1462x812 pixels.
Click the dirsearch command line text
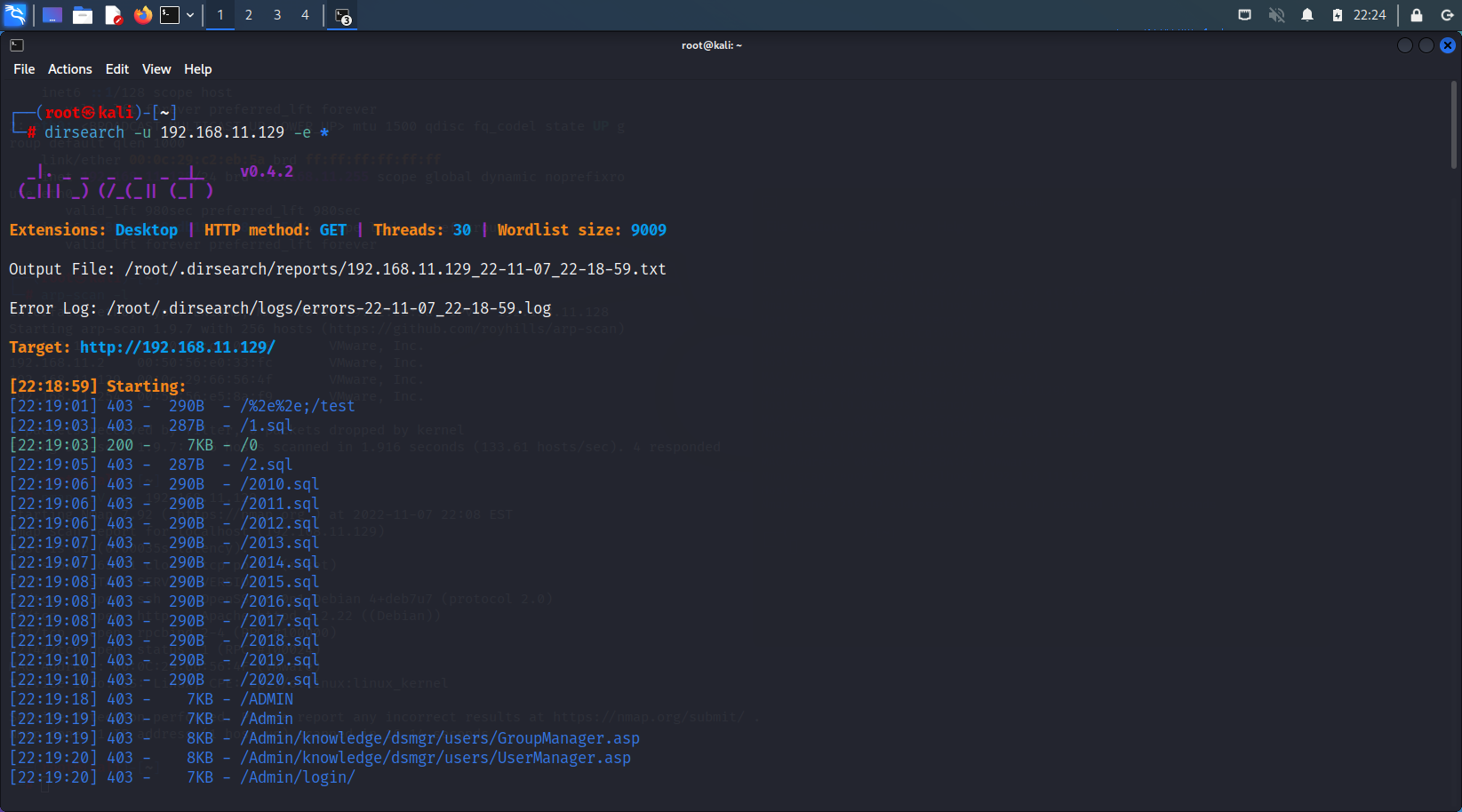click(187, 132)
